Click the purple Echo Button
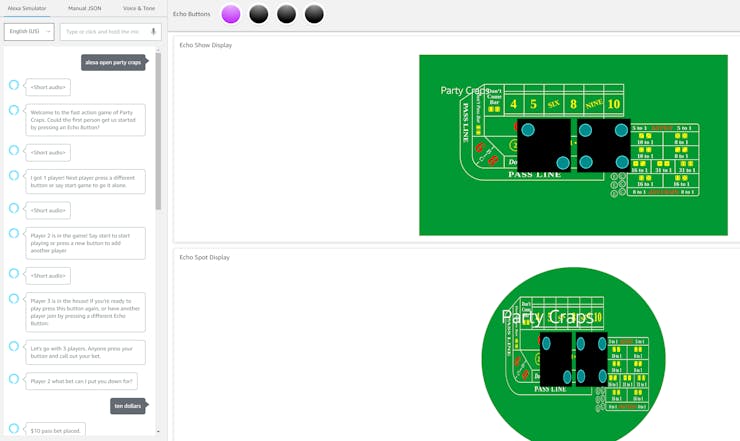The height and width of the screenshot is (441, 740). 231,14
